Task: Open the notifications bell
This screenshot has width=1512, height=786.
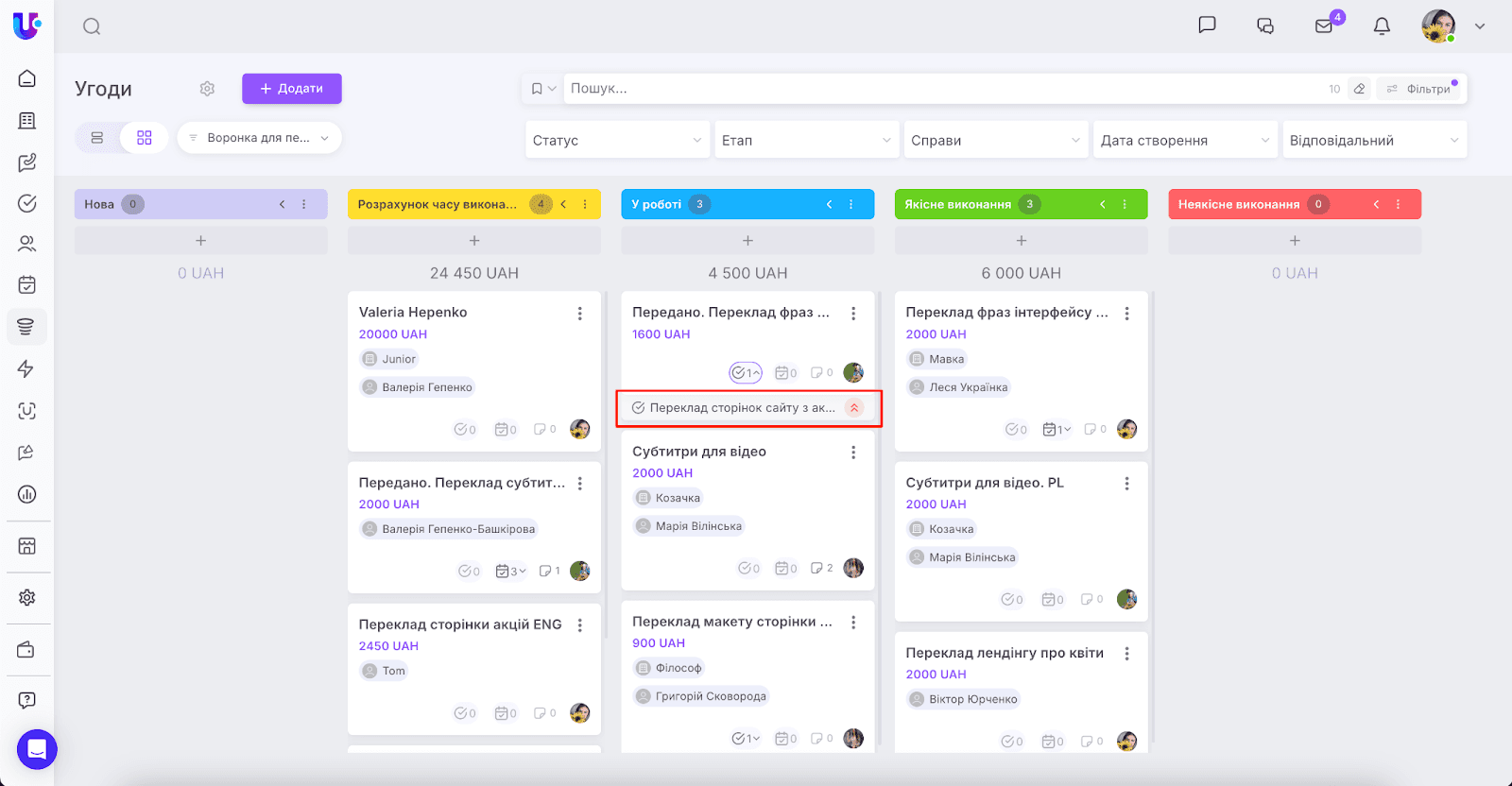Action: click(1382, 26)
